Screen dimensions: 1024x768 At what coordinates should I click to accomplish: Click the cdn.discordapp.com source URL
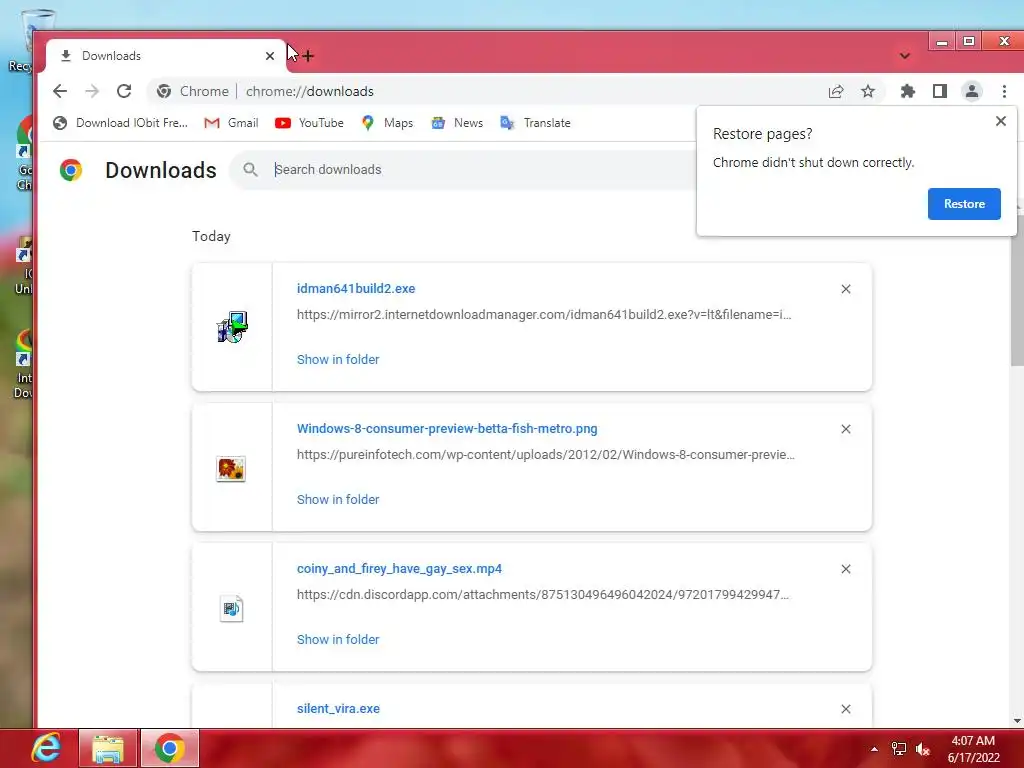543,595
